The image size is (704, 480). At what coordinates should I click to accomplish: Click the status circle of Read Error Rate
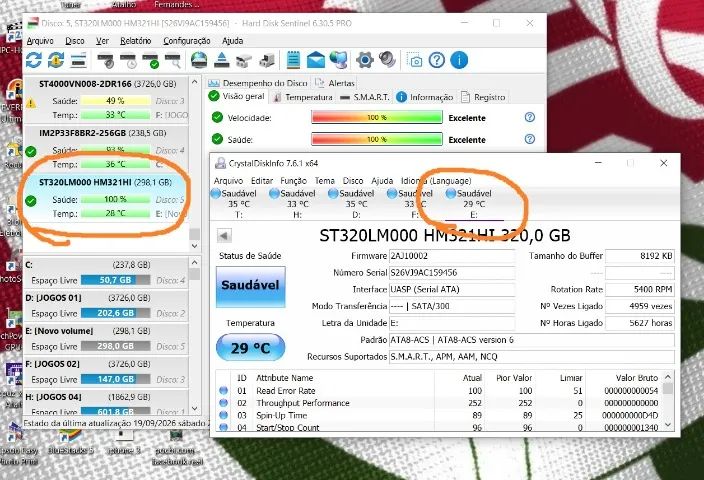[223, 391]
